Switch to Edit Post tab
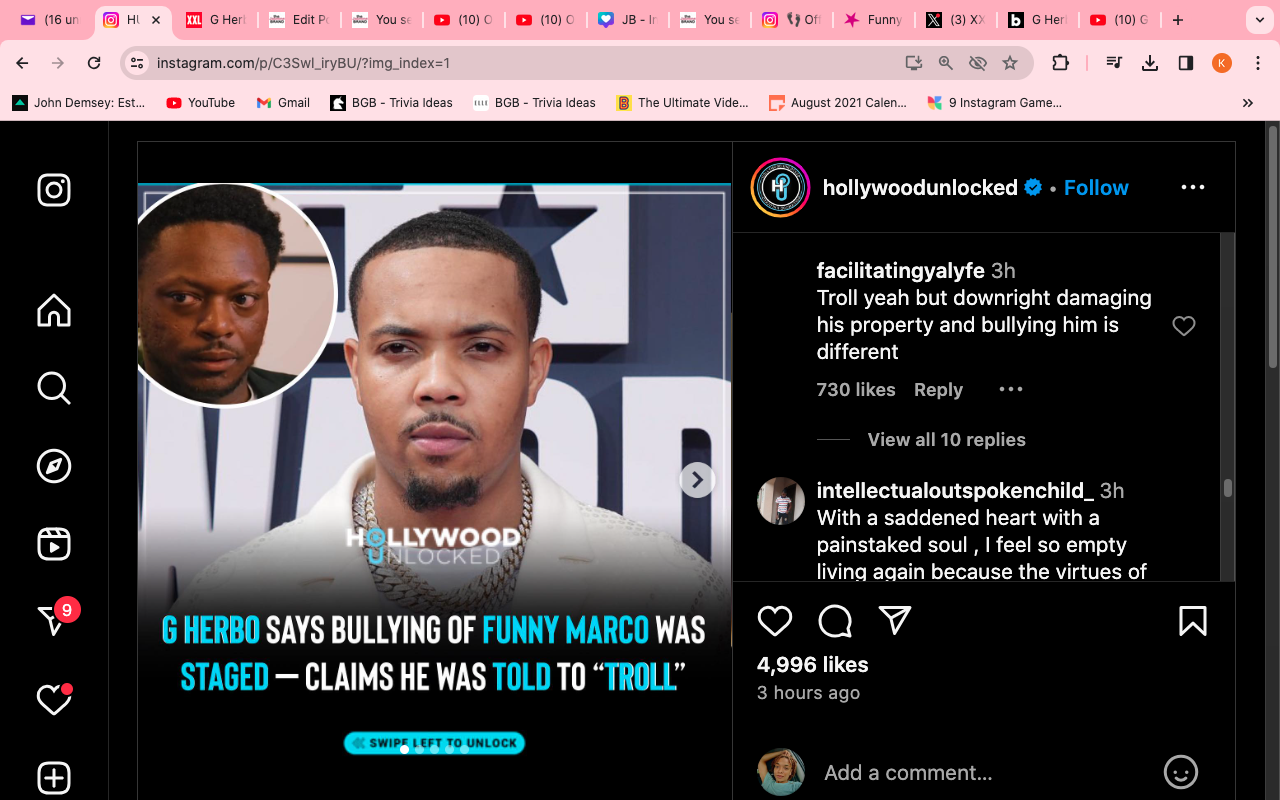 pyautogui.click(x=298, y=20)
